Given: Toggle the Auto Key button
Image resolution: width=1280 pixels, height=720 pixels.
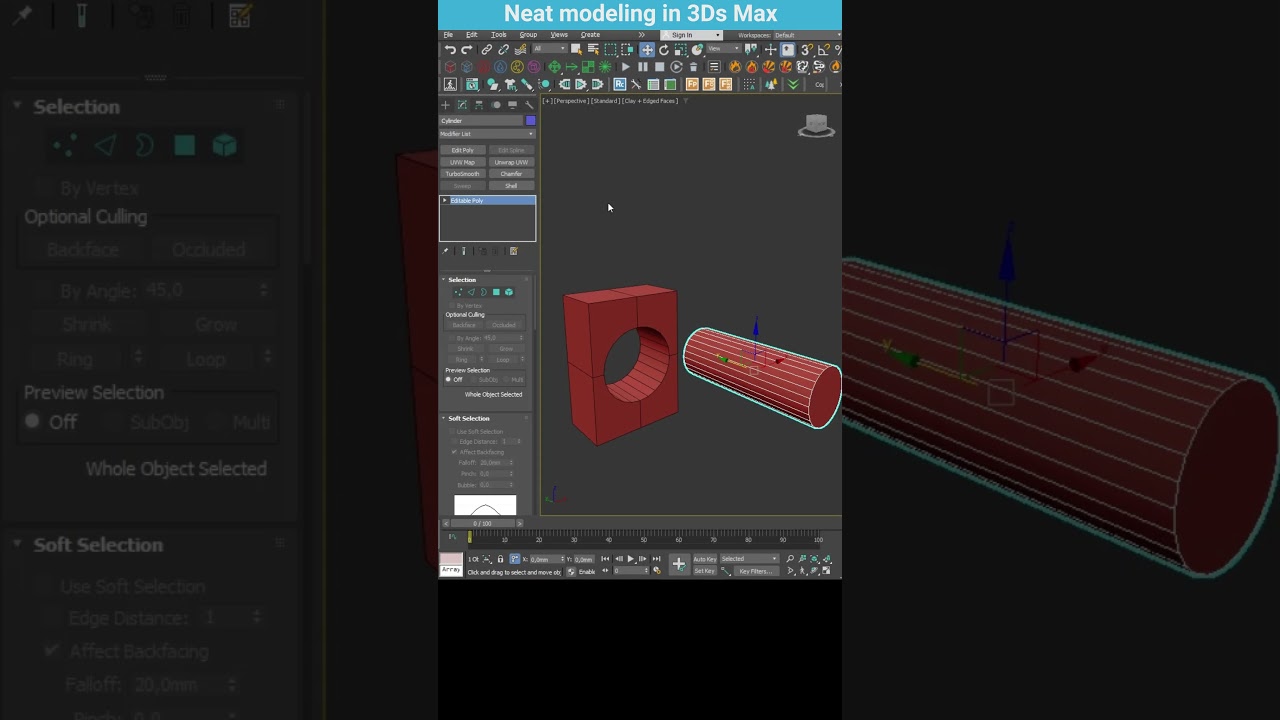Looking at the screenshot, I should (x=705, y=559).
